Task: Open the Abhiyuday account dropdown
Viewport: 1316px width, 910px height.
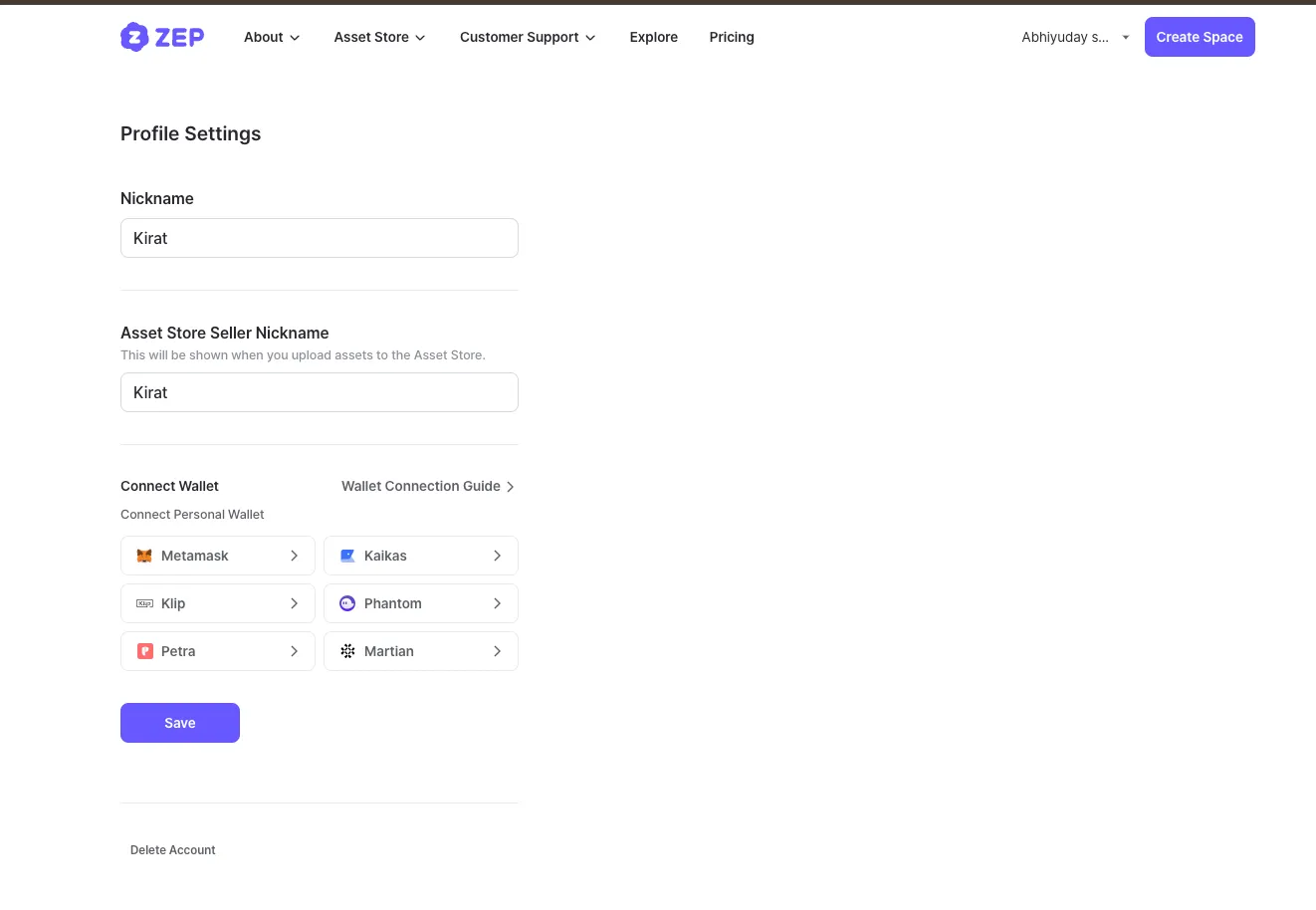Action: point(1075,37)
